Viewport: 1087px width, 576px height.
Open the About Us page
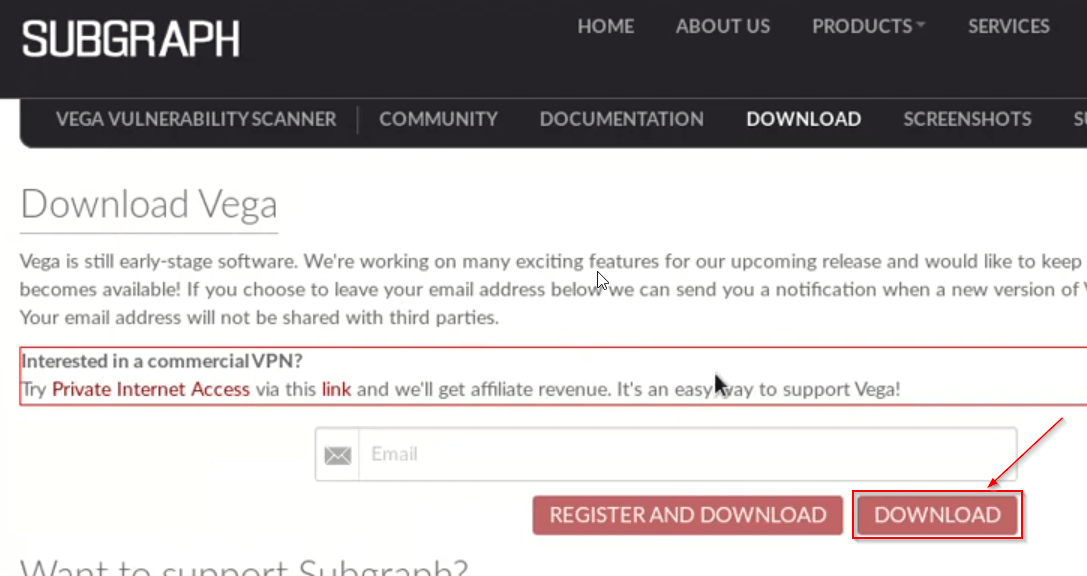pos(722,26)
